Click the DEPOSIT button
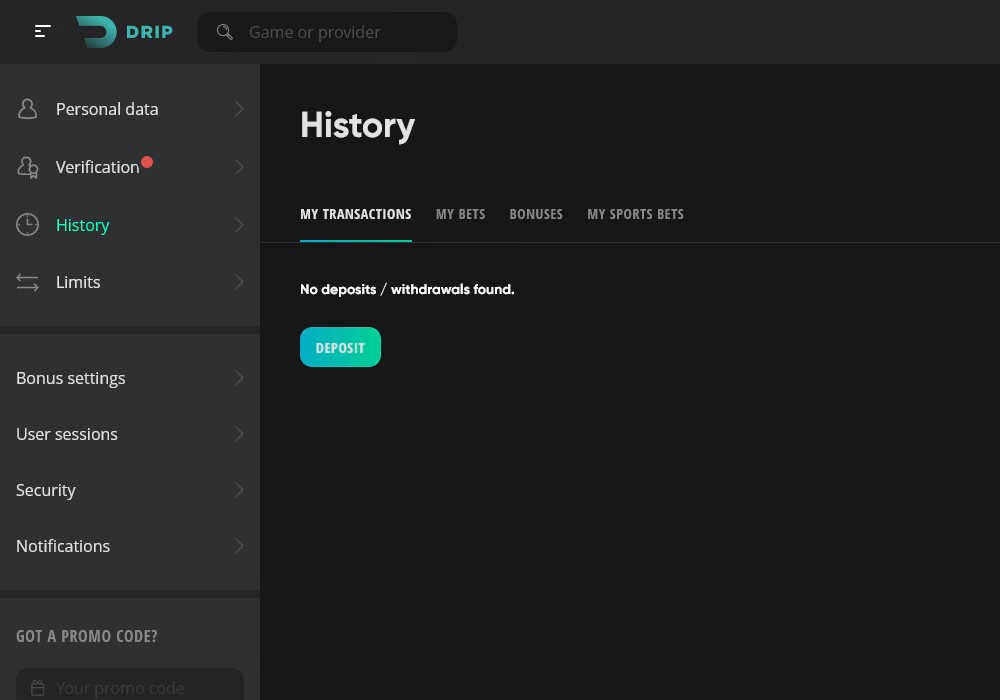Viewport: 1000px width, 700px height. [x=340, y=347]
